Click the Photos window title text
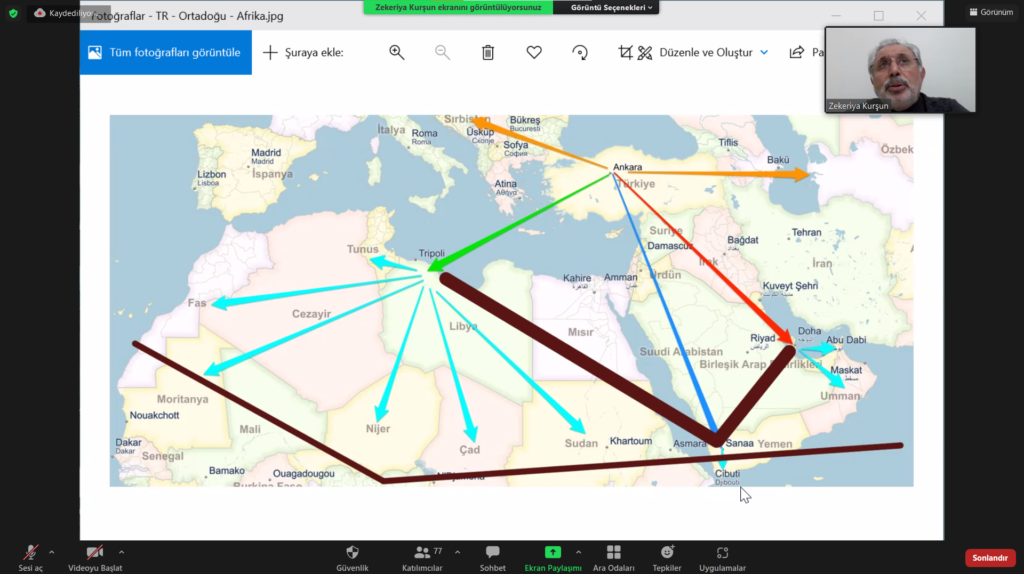 tap(187, 16)
